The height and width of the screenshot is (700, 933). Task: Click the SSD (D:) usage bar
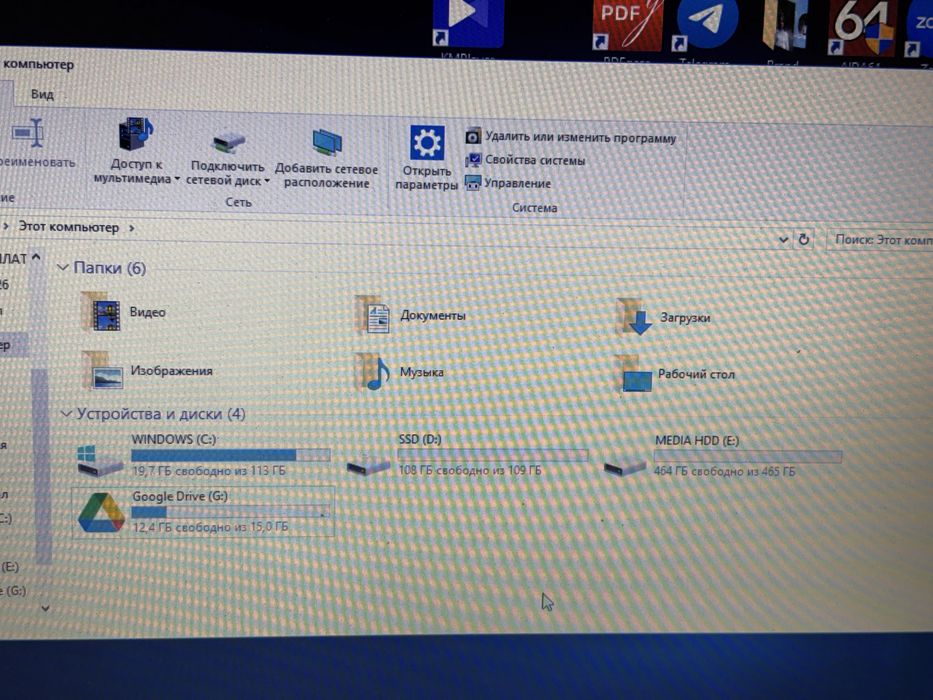click(x=493, y=456)
